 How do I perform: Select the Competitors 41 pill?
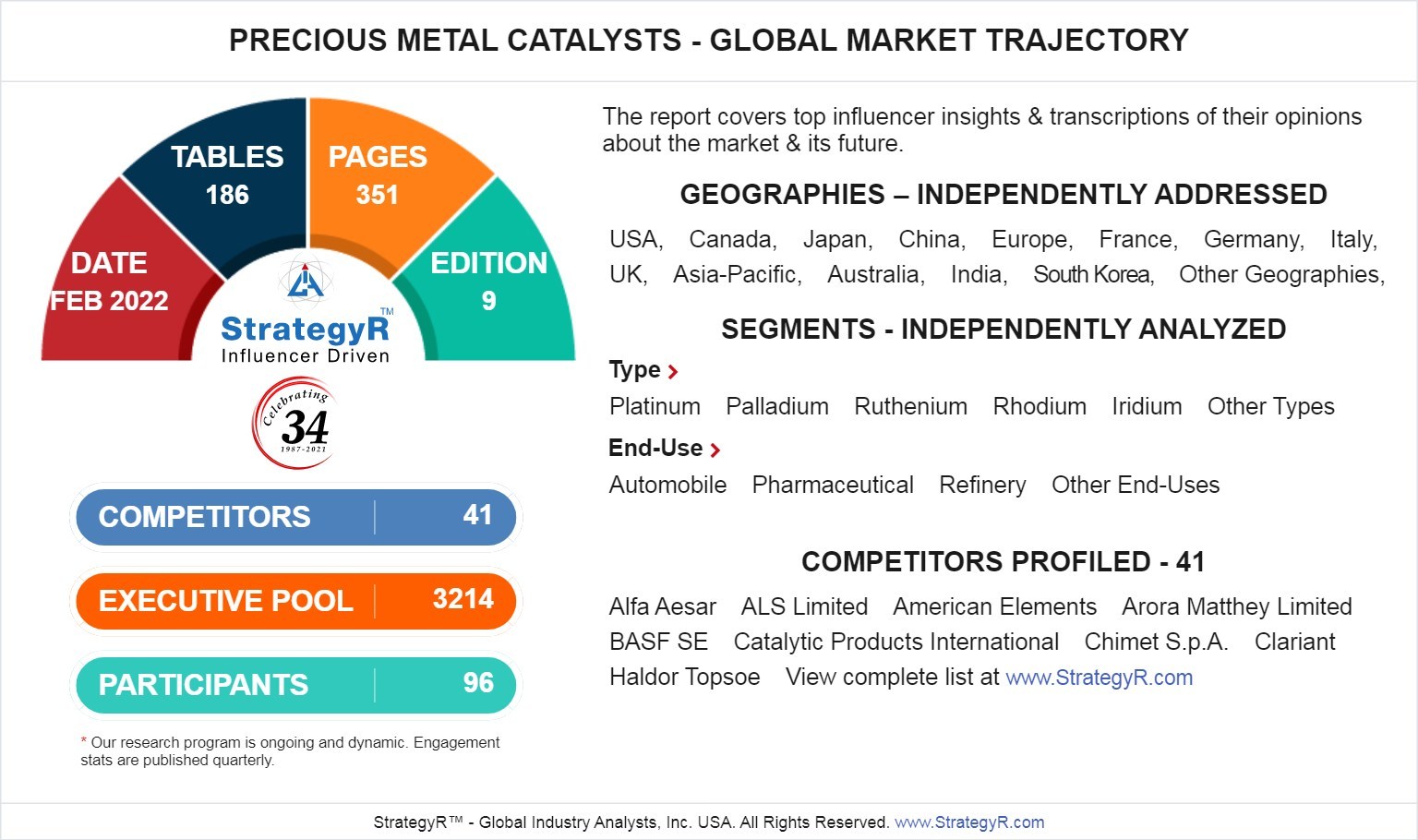[295, 517]
